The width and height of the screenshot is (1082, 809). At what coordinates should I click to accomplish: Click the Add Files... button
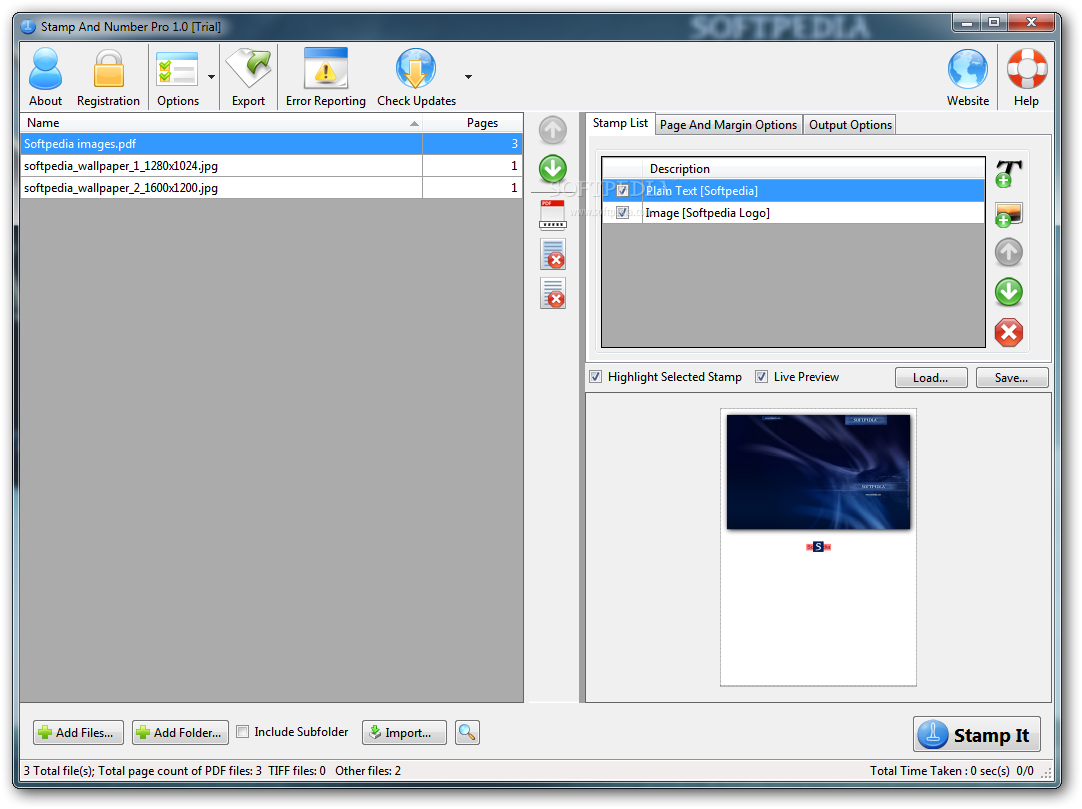click(x=79, y=732)
